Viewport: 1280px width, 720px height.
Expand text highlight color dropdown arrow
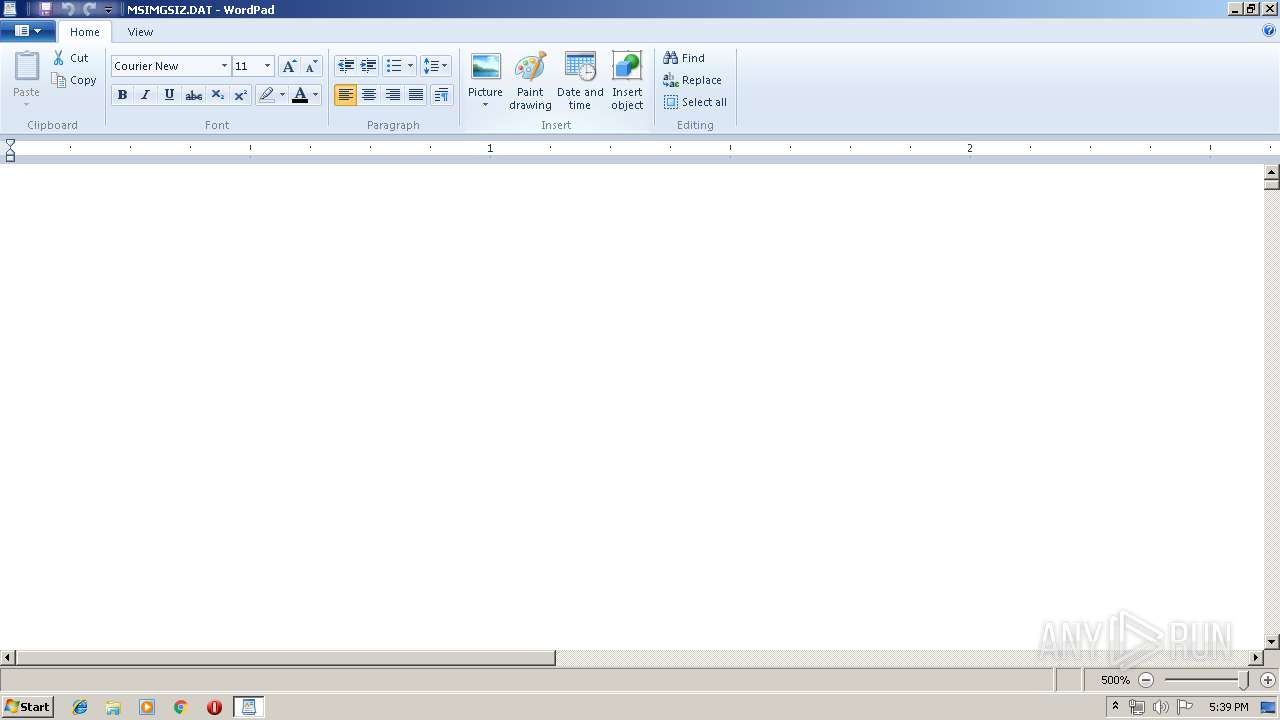[x=282, y=95]
